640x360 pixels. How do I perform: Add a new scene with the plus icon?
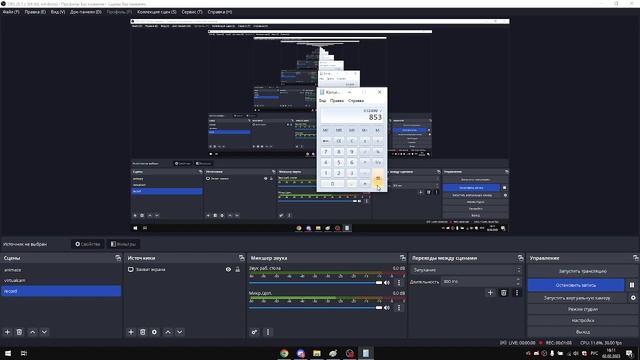tap(7, 332)
